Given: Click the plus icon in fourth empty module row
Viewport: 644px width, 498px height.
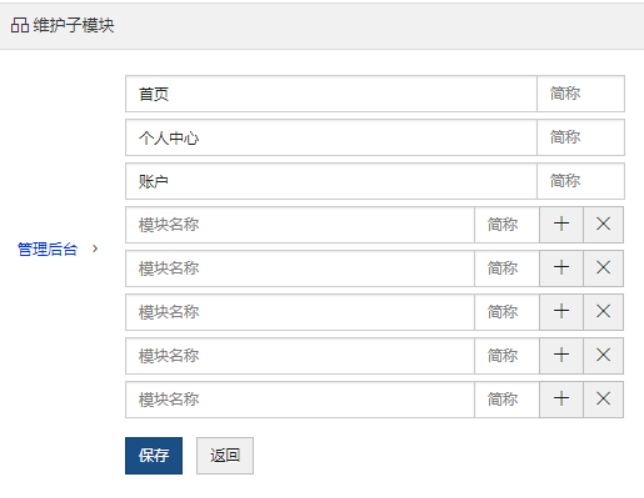Looking at the screenshot, I should click(x=561, y=355).
